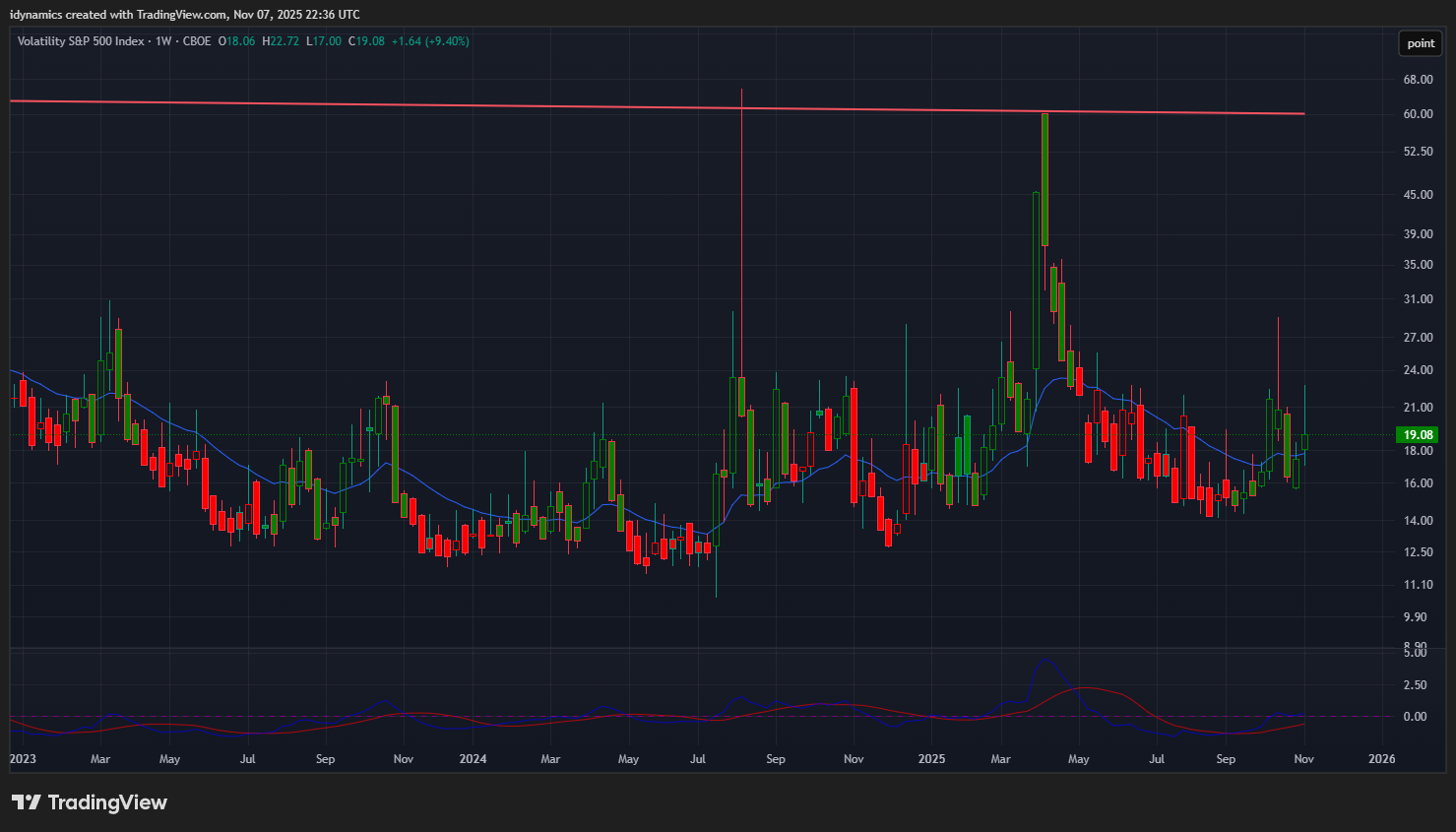Click the 2025 time axis label
This screenshot has height=832, width=1456.
(931, 759)
